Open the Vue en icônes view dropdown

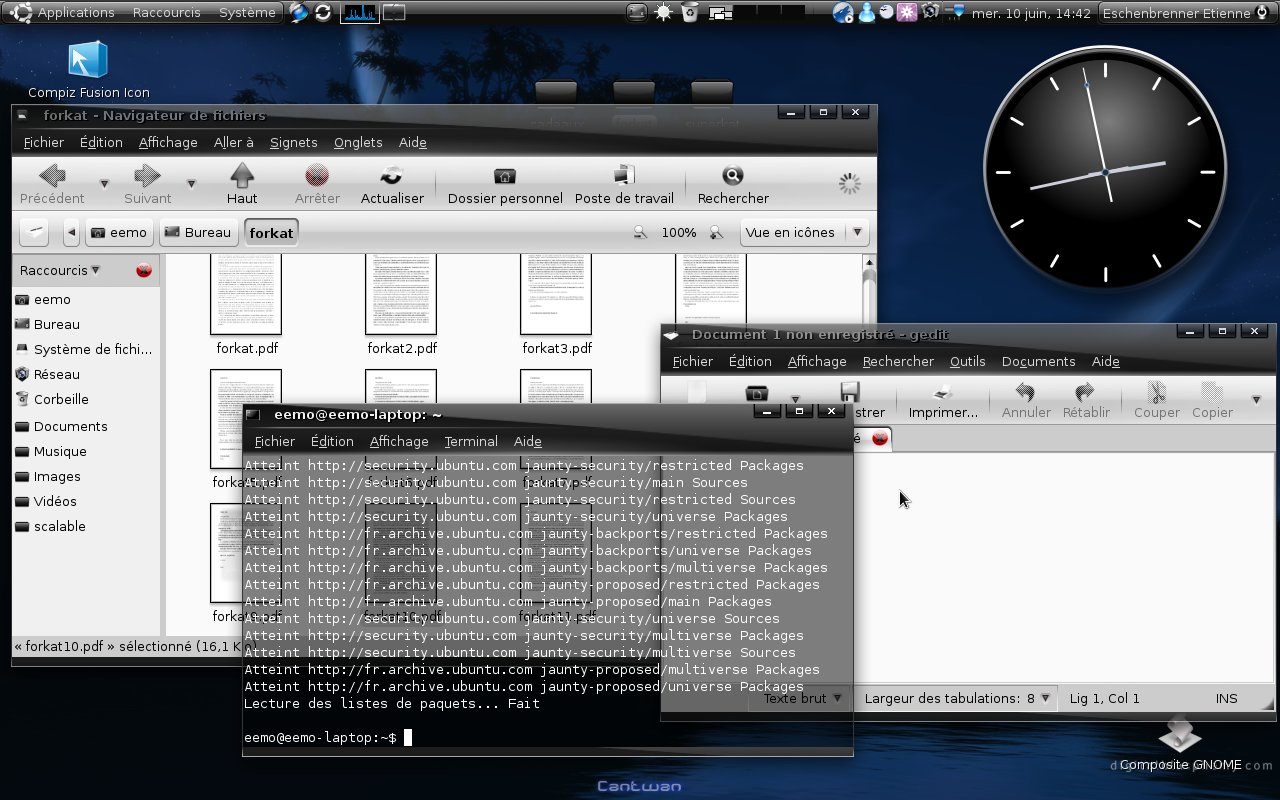[803, 232]
